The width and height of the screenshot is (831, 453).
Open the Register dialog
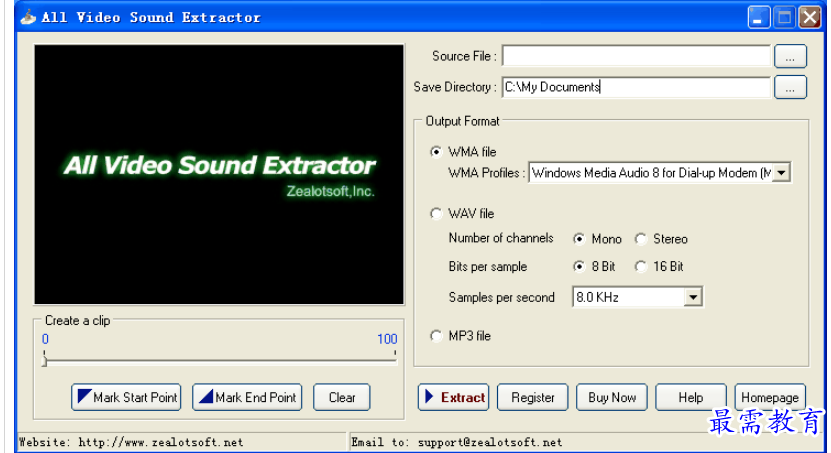[533, 397]
